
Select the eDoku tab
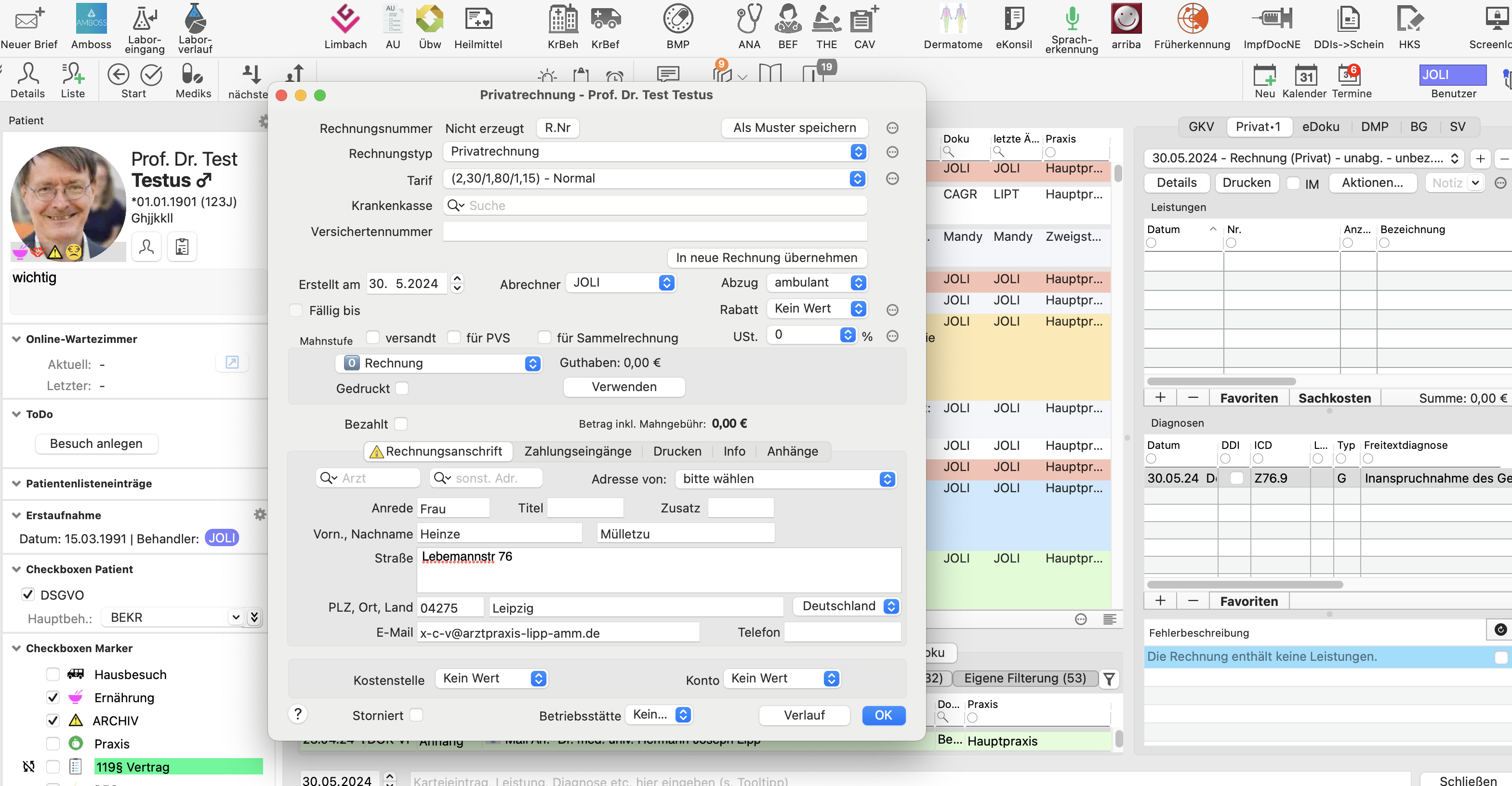1320,127
